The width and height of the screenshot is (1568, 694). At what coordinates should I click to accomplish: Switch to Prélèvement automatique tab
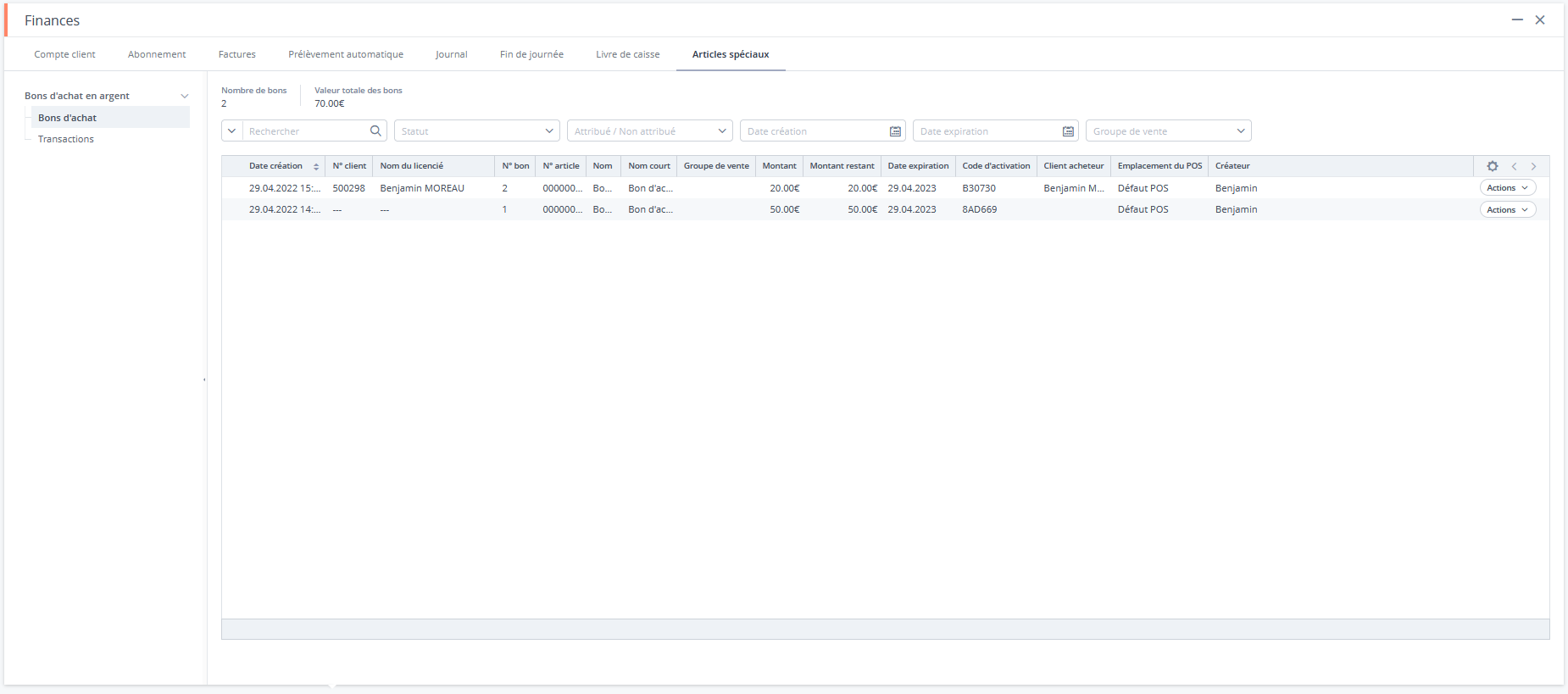tap(346, 54)
